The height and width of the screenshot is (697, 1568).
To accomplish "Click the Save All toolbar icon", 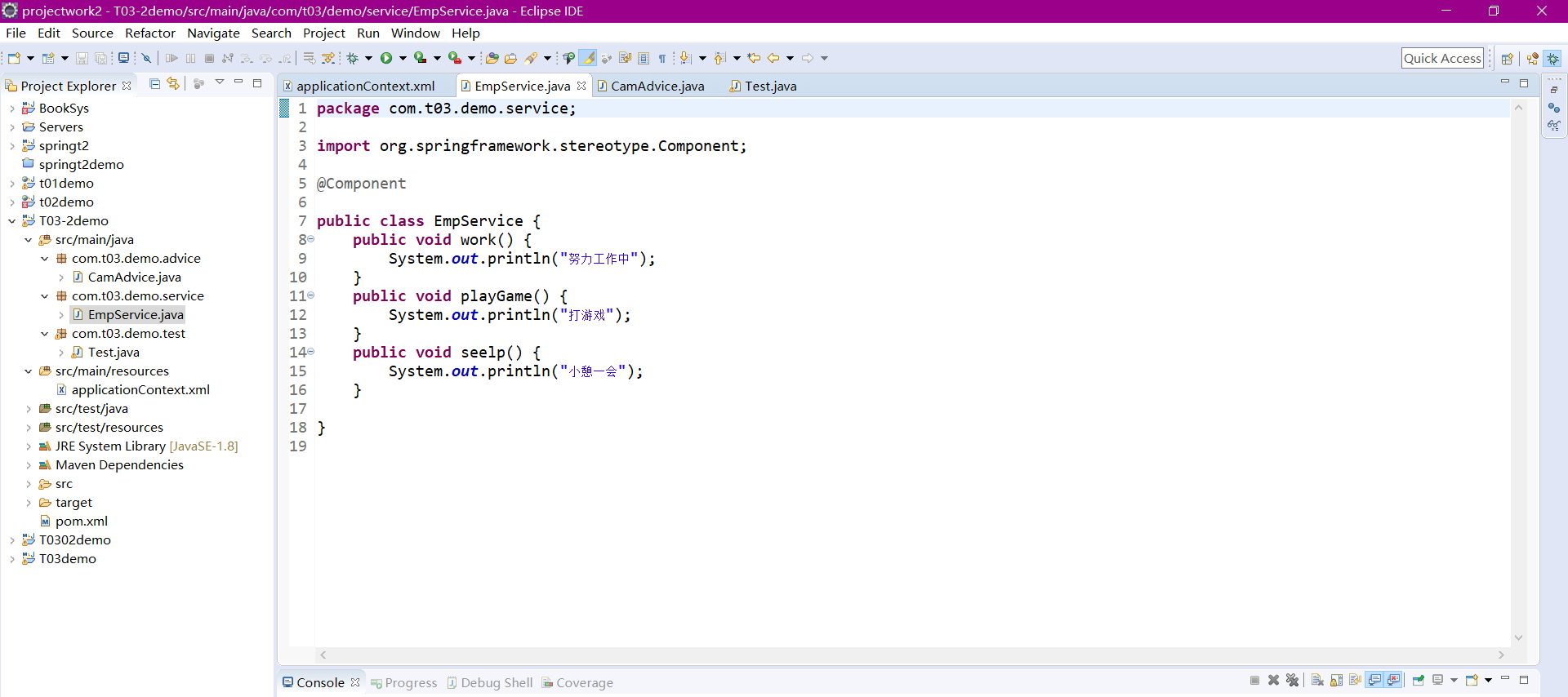I will coord(100,58).
